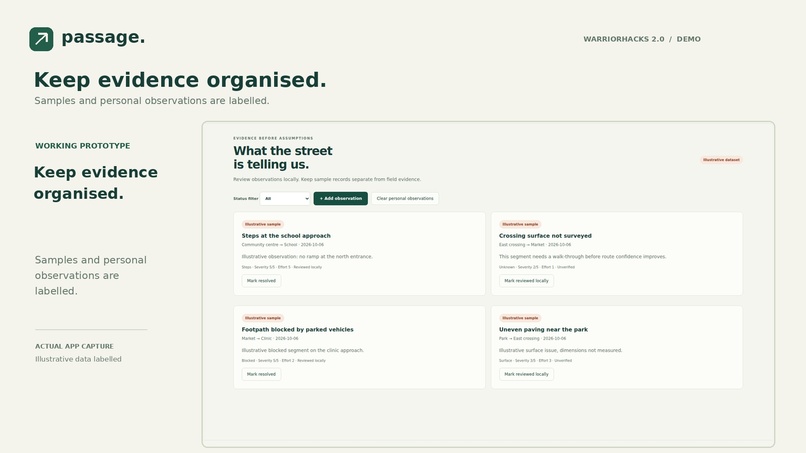Image resolution: width=806 pixels, height=453 pixels.
Task: Select the 'Steps at the school approach' title
Action: pyautogui.click(x=286, y=235)
